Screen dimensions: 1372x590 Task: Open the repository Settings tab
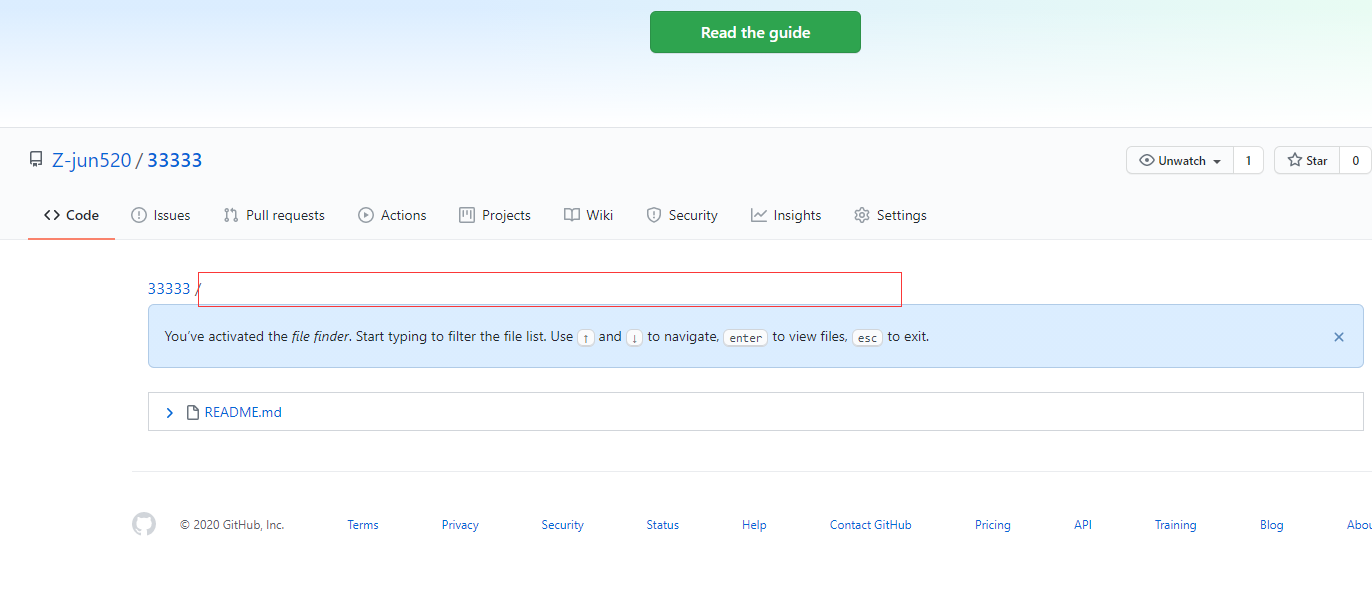[890, 215]
